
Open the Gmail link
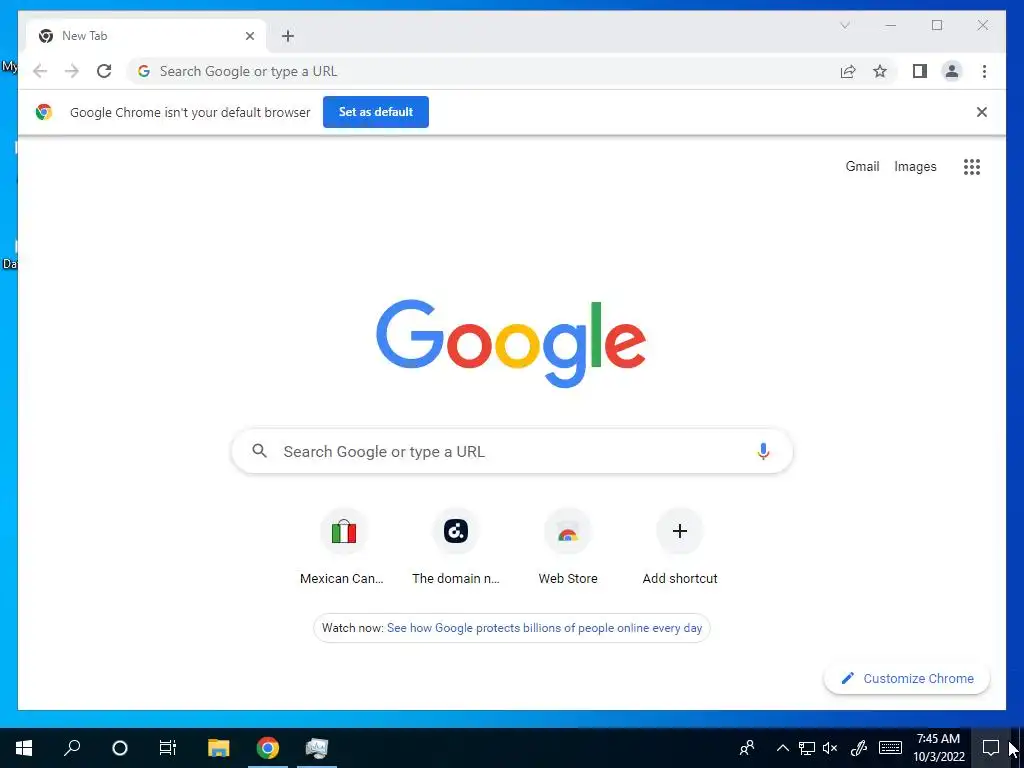point(862,167)
